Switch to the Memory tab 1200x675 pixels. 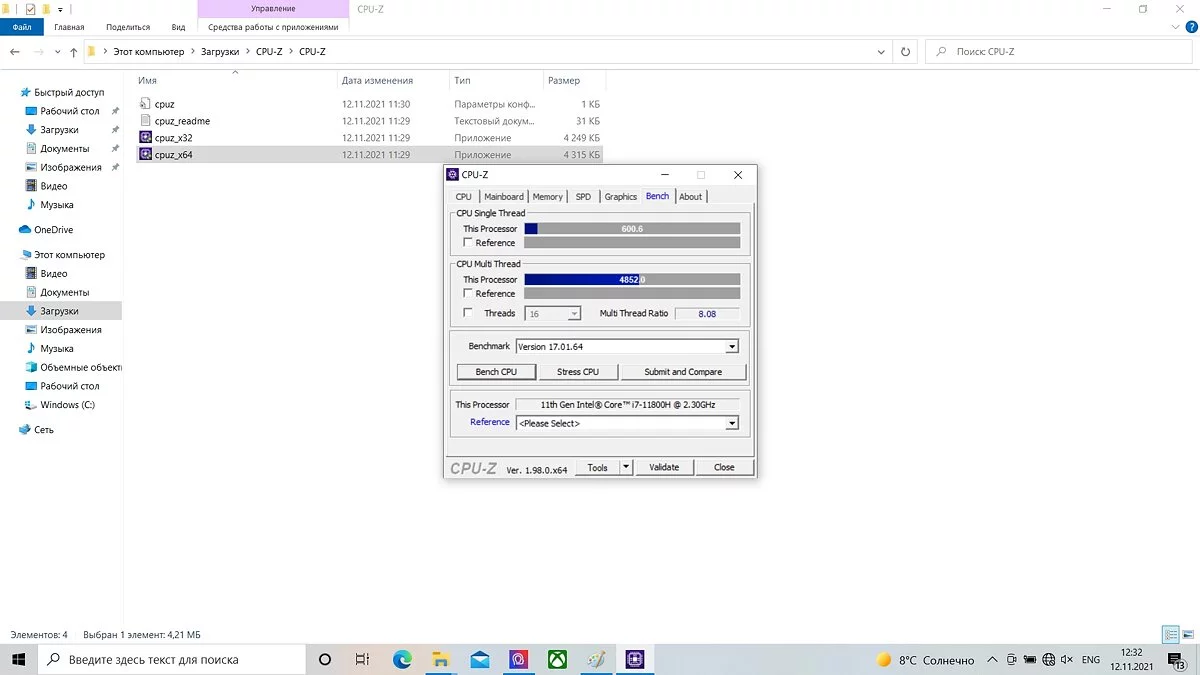pos(547,197)
